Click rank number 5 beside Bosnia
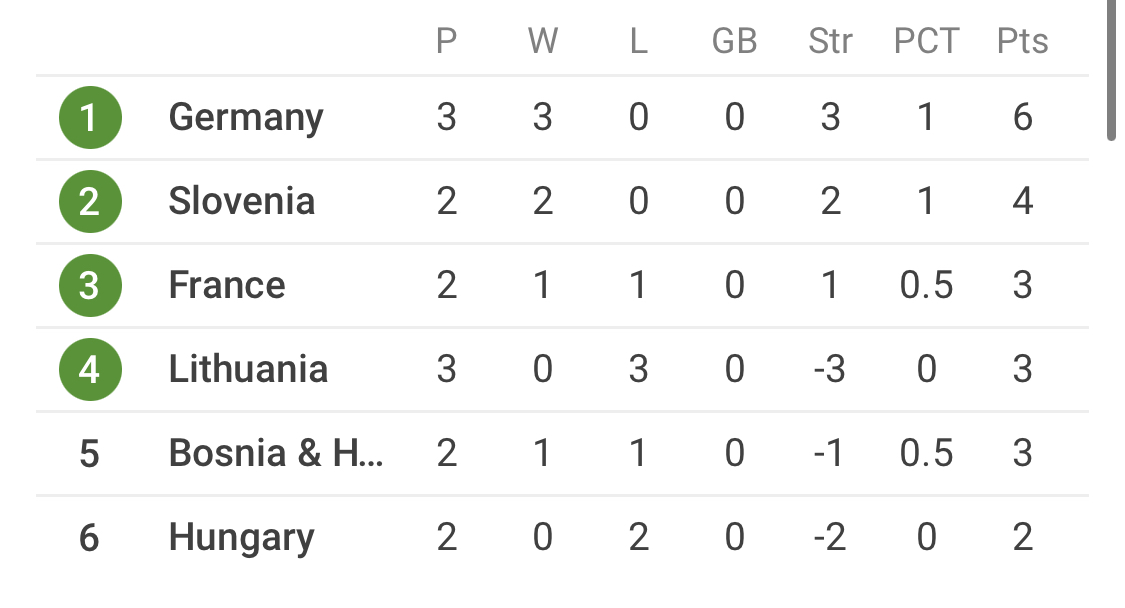The width and height of the screenshot is (1125, 608). pyautogui.click(x=89, y=454)
